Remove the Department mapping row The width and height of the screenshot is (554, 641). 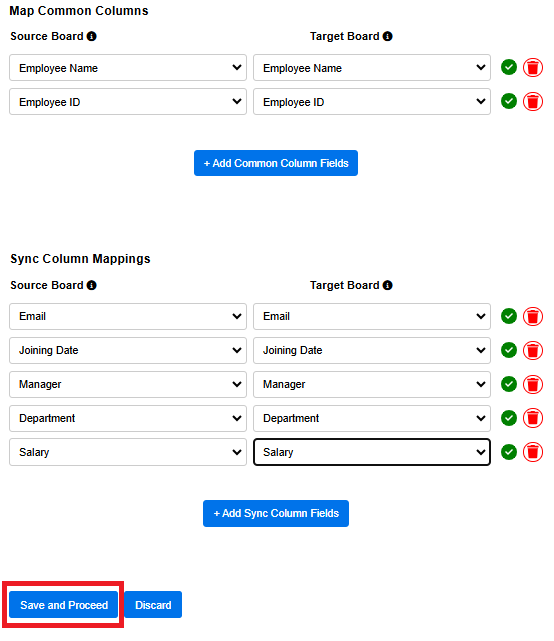tap(533, 418)
